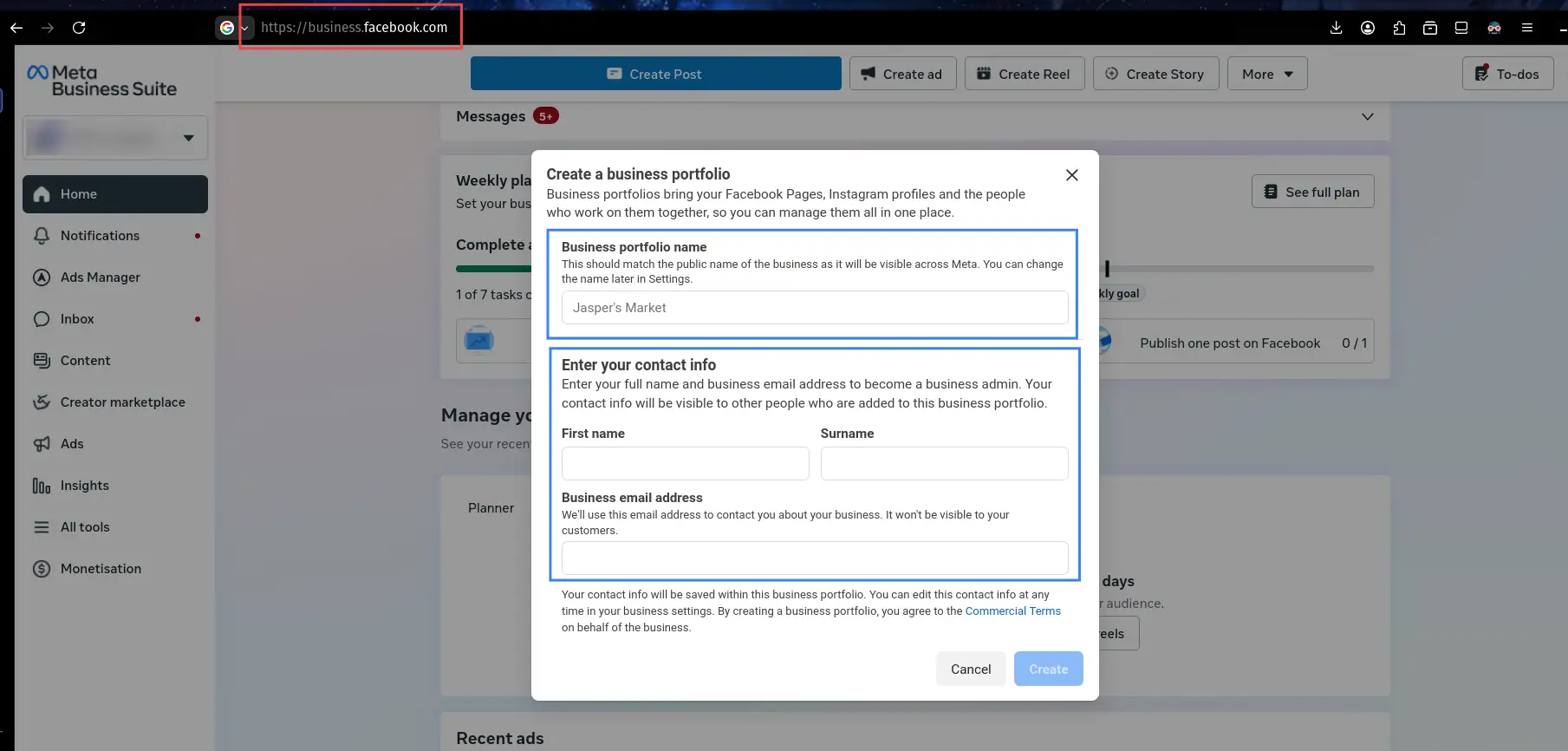Image resolution: width=1568 pixels, height=751 pixels.
Task: Click the Content pages icon
Action: point(42,361)
